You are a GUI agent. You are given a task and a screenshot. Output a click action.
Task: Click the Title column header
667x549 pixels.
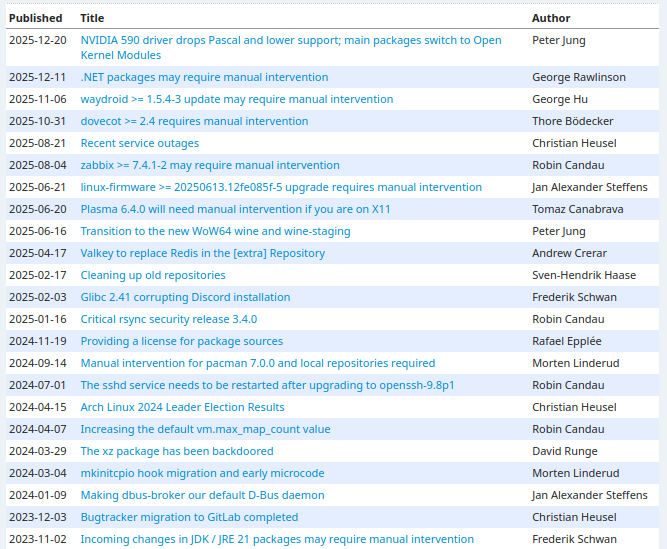tap(92, 18)
